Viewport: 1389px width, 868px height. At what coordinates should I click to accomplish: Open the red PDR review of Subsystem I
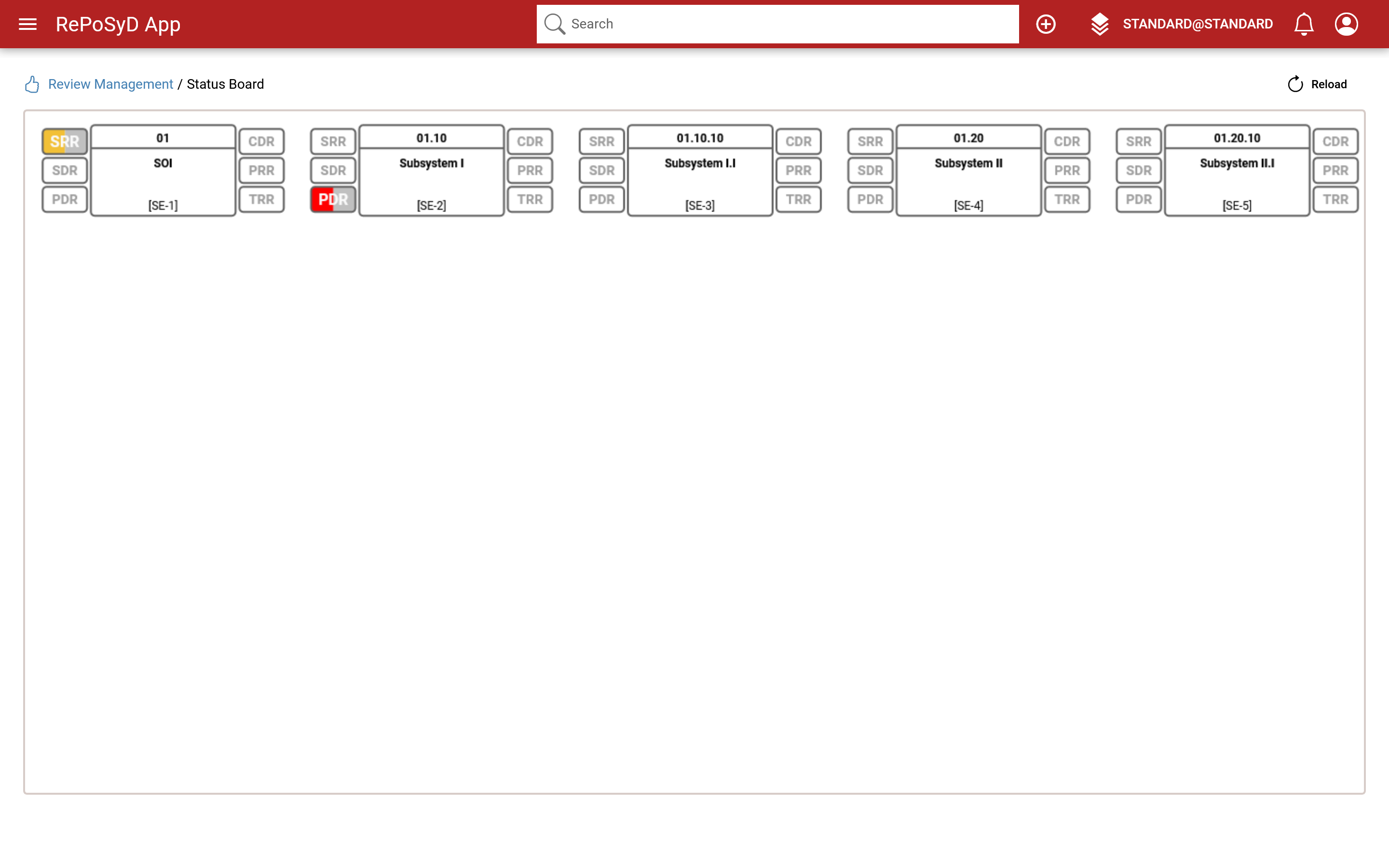pyautogui.click(x=333, y=199)
